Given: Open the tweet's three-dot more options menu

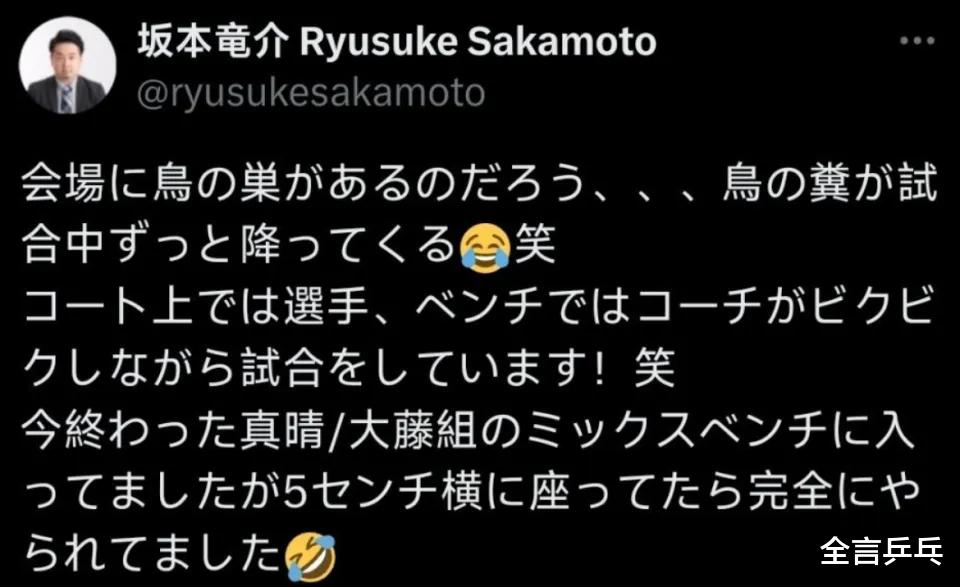Looking at the screenshot, I should tap(917, 41).
